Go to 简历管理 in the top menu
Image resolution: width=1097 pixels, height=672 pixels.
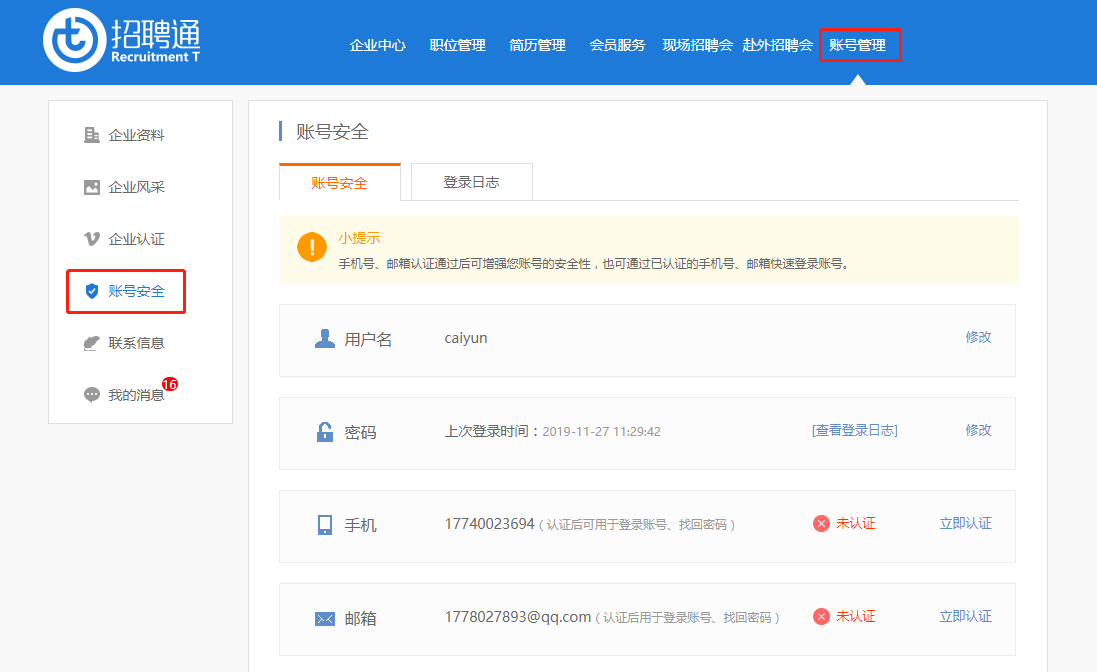point(537,45)
